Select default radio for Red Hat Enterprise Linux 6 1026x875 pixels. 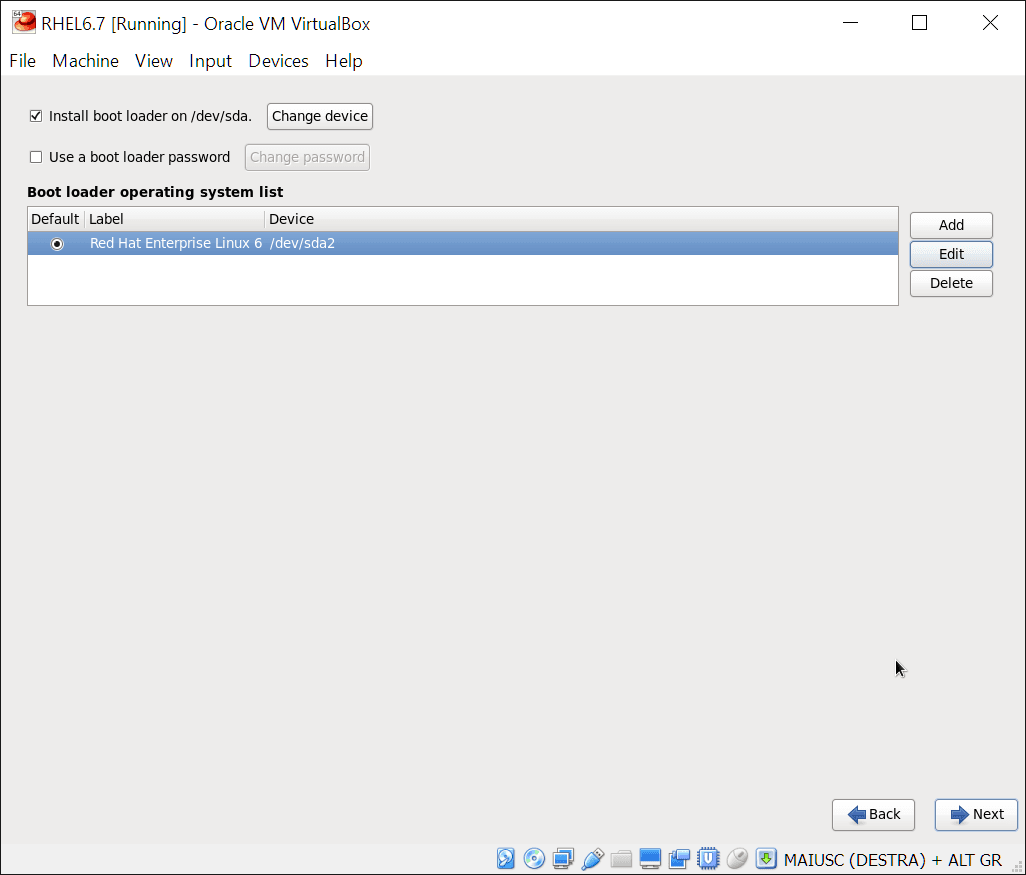[57, 243]
